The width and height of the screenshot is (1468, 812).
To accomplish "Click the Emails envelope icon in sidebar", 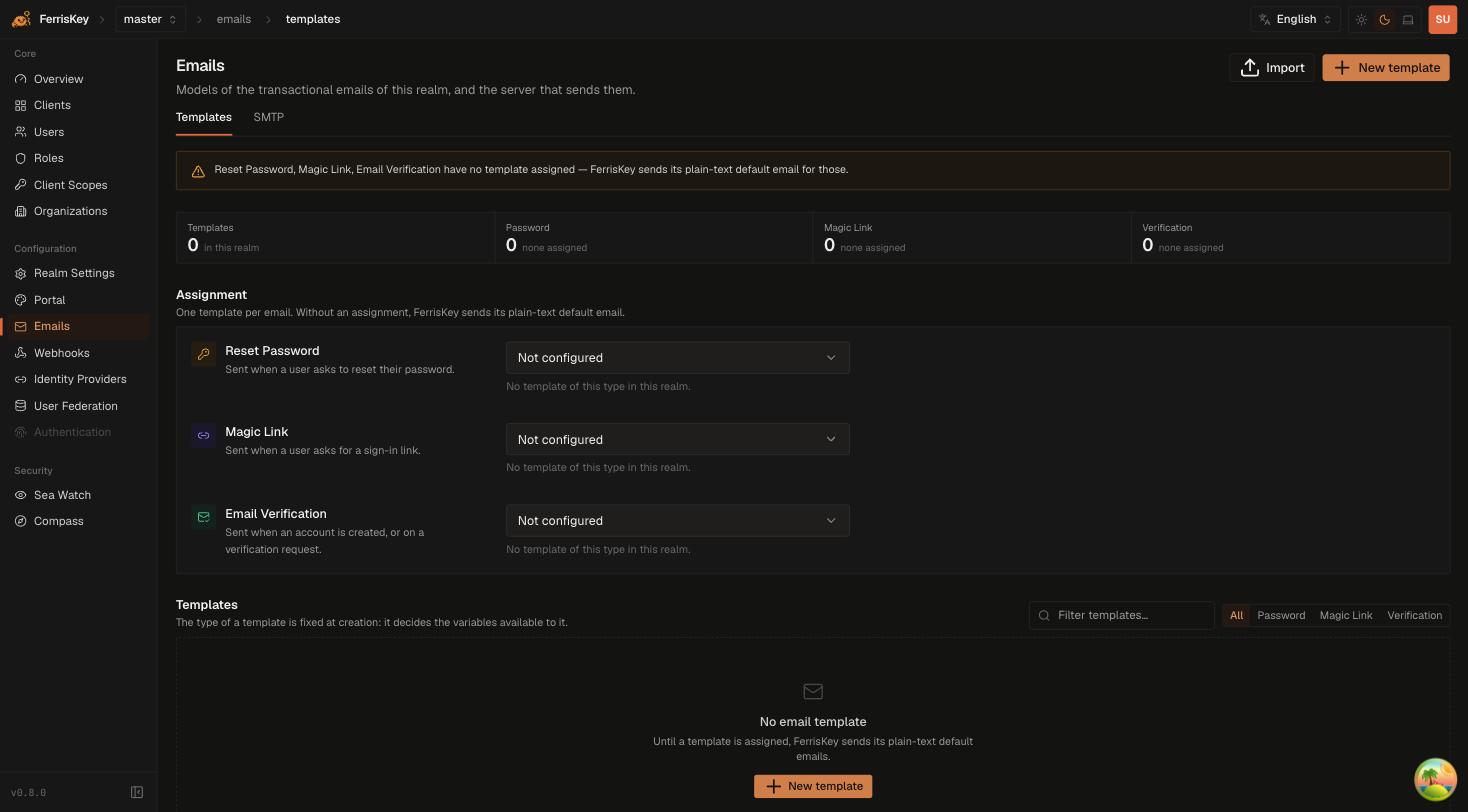I will click(21, 326).
